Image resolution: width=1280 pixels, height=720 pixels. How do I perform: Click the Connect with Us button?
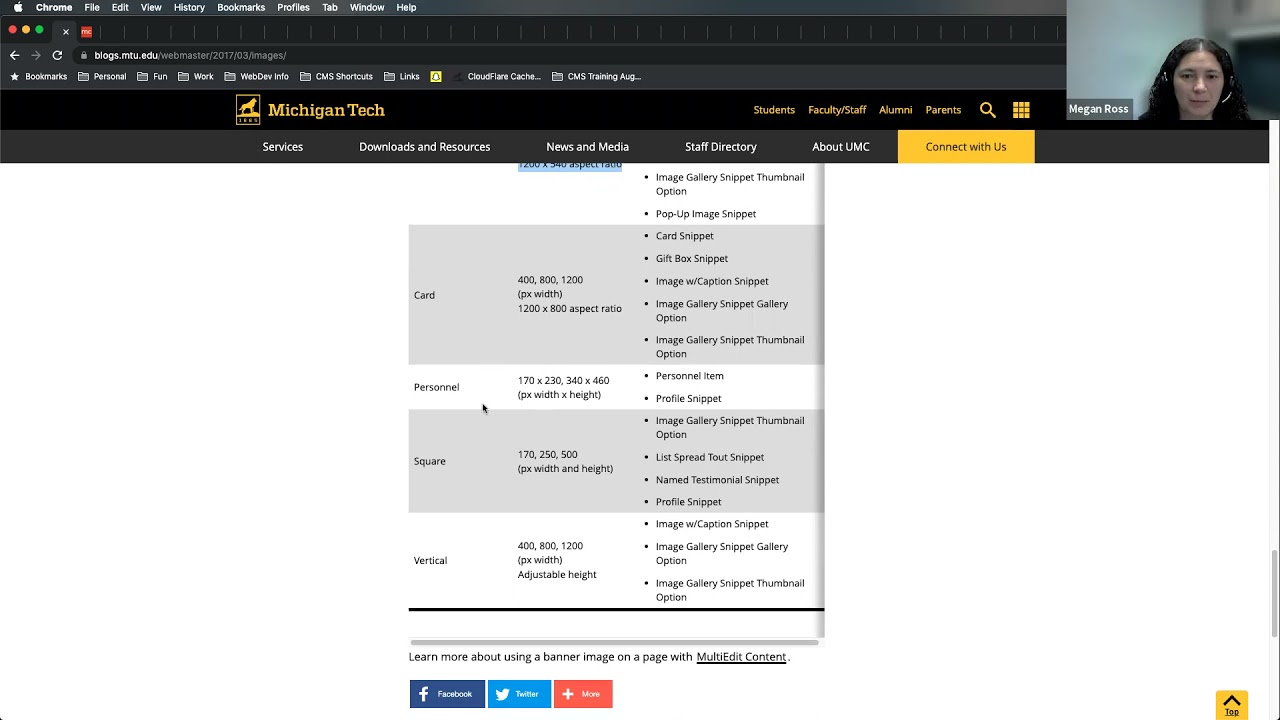coord(966,147)
